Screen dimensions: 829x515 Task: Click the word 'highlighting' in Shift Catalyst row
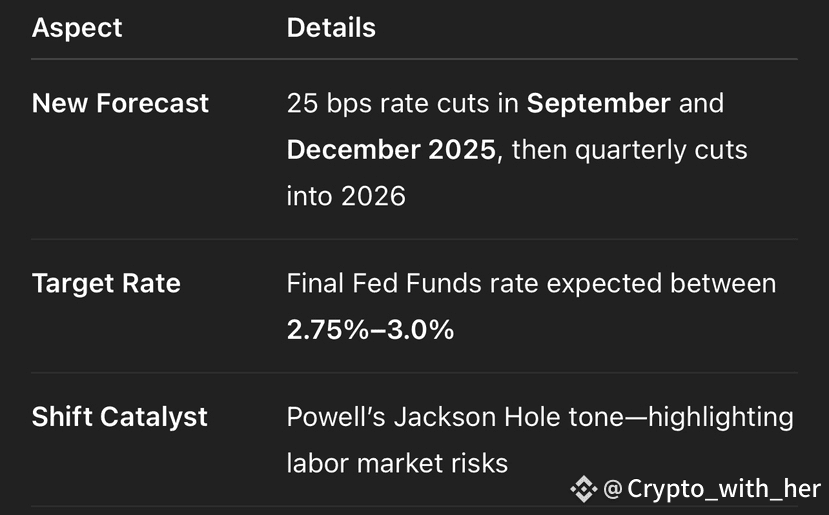[721, 418]
